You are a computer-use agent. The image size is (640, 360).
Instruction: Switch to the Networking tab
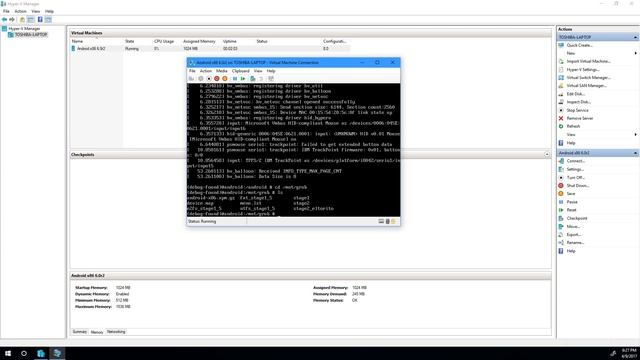click(116, 332)
